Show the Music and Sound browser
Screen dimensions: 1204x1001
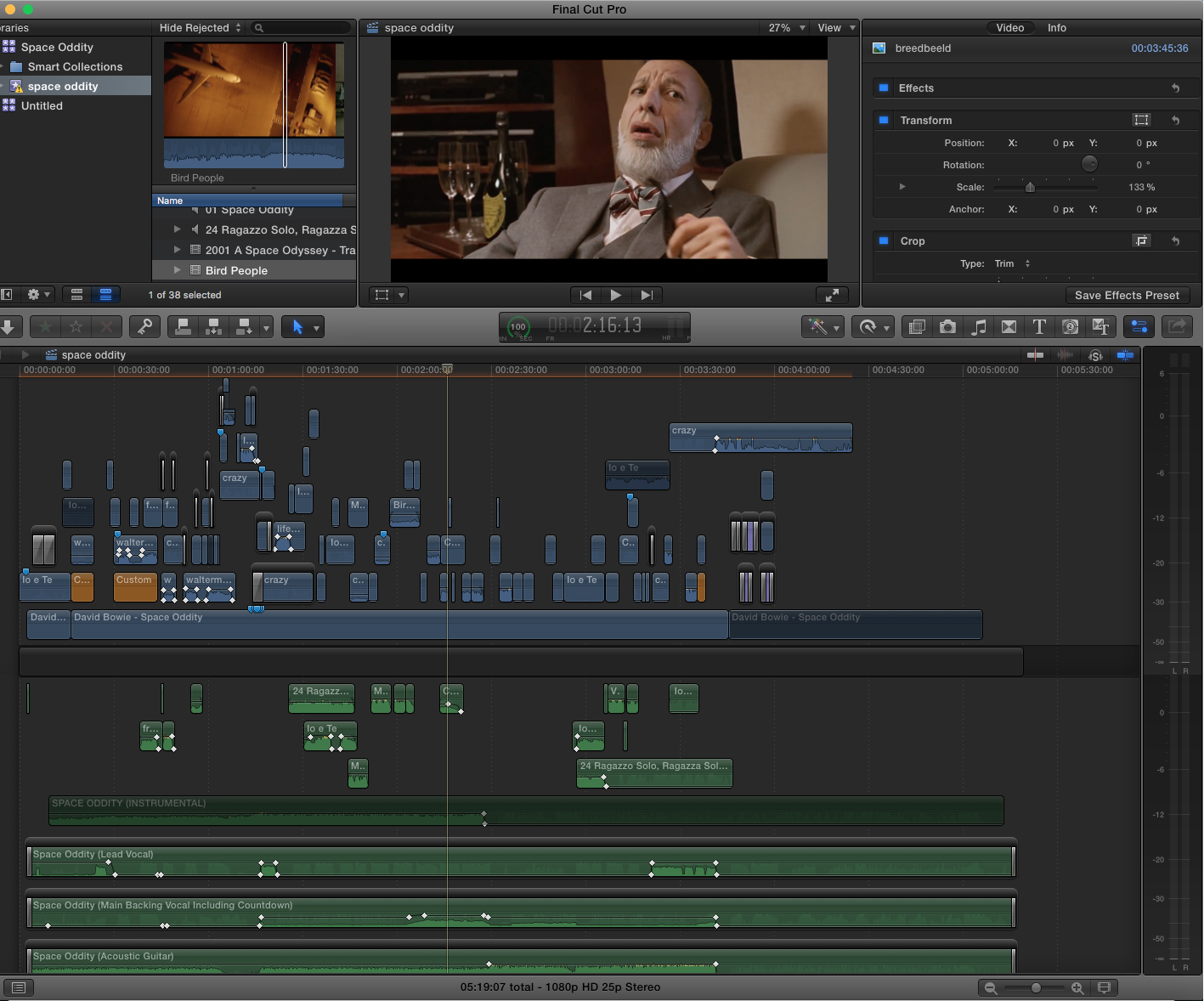978,326
